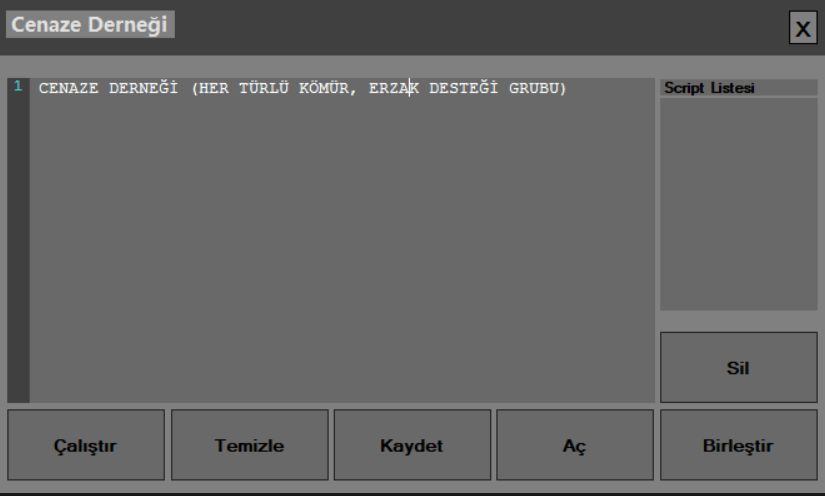Screen dimensions: 825x496
Task: Merge scripts using Birleştir
Action: (739, 445)
